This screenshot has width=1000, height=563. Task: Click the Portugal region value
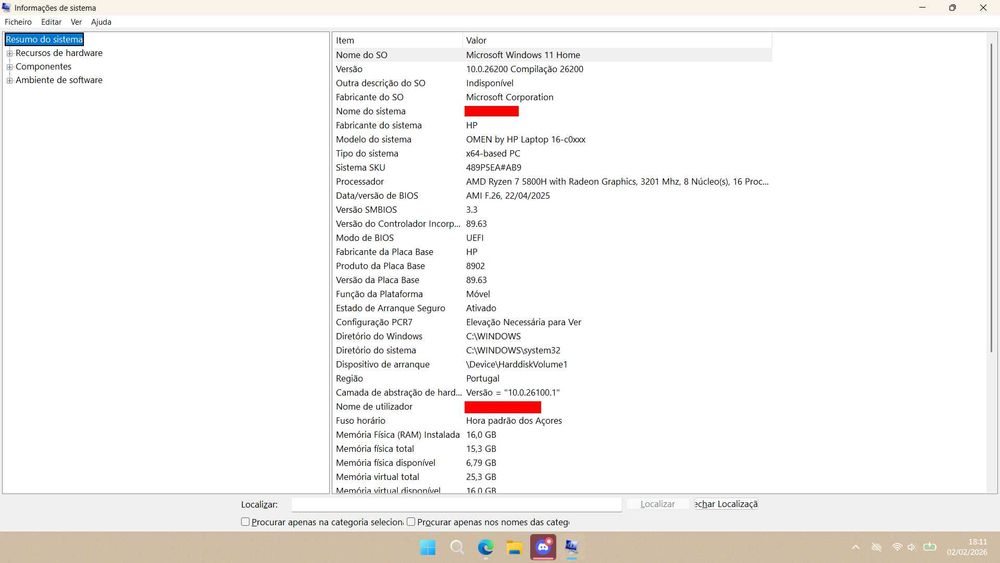[x=483, y=378]
